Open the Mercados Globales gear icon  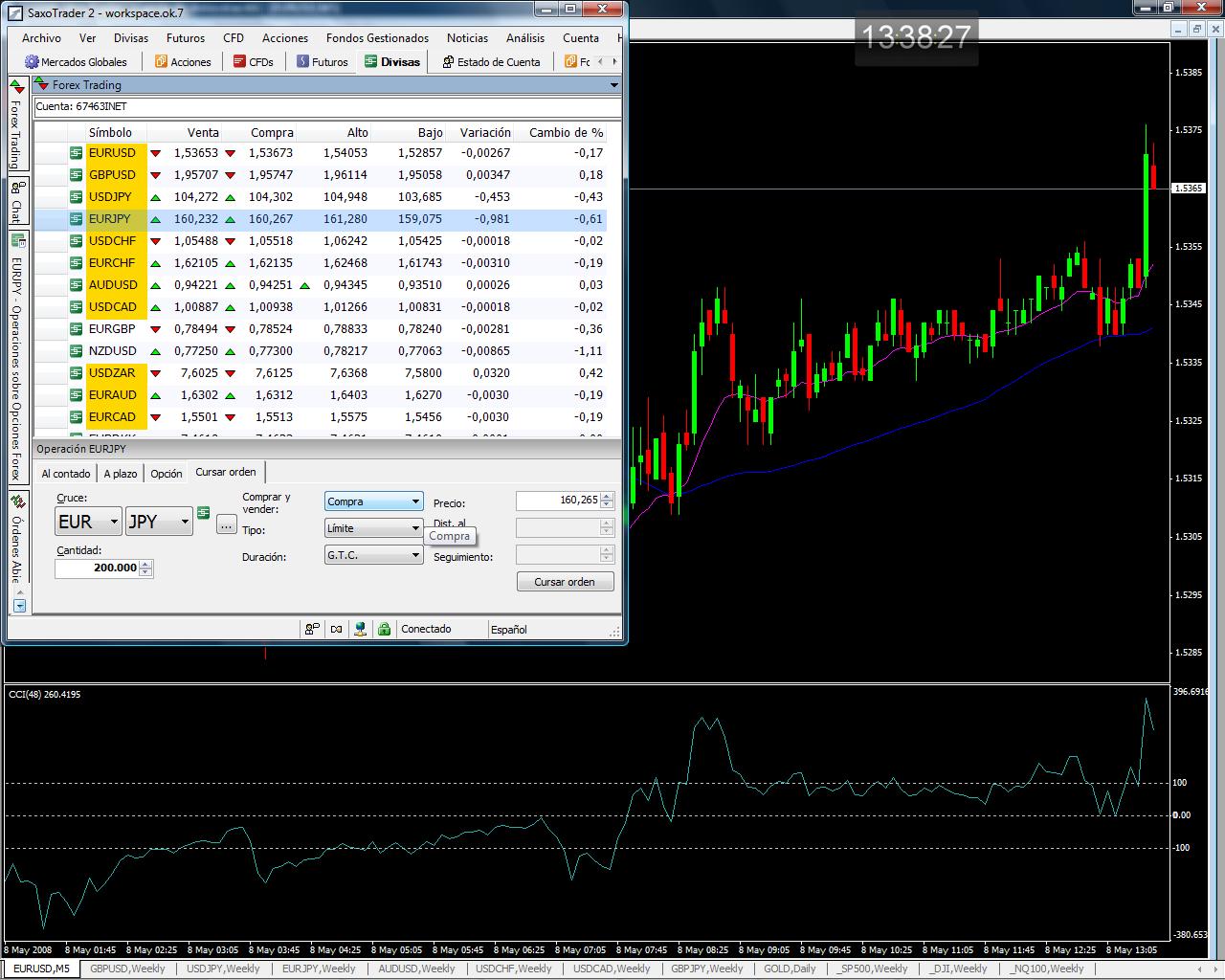32,62
